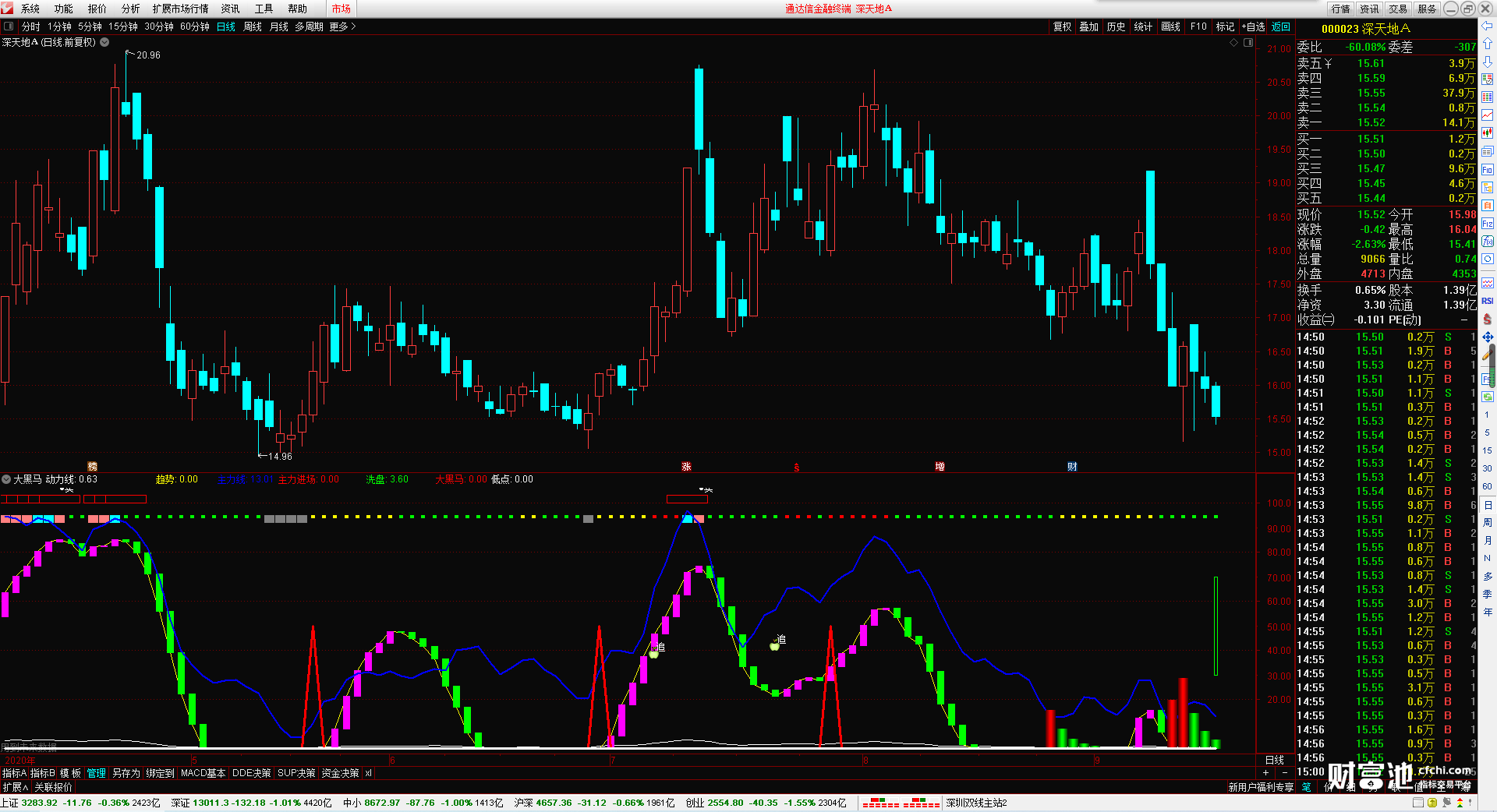Screen dimensions: 1497x812
Task: Switch to the 分时 chart tab
Action: click(x=30, y=26)
